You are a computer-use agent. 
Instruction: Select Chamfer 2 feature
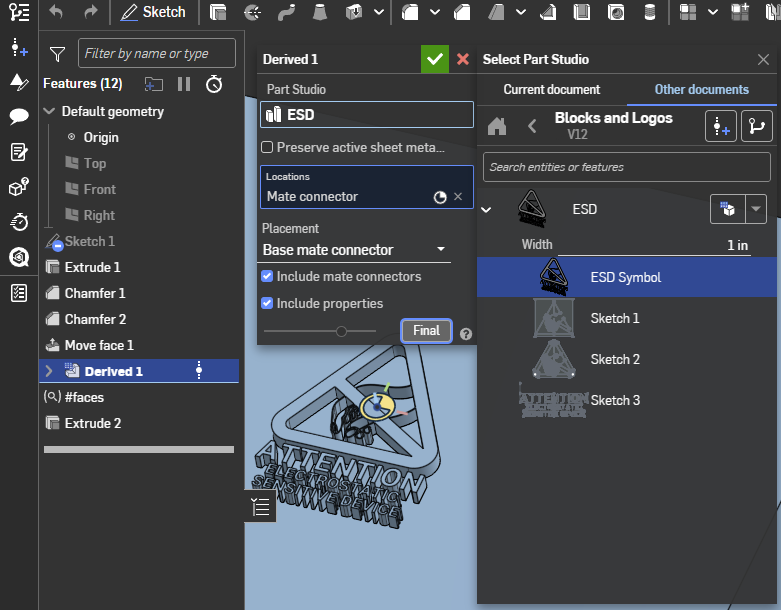point(95,319)
